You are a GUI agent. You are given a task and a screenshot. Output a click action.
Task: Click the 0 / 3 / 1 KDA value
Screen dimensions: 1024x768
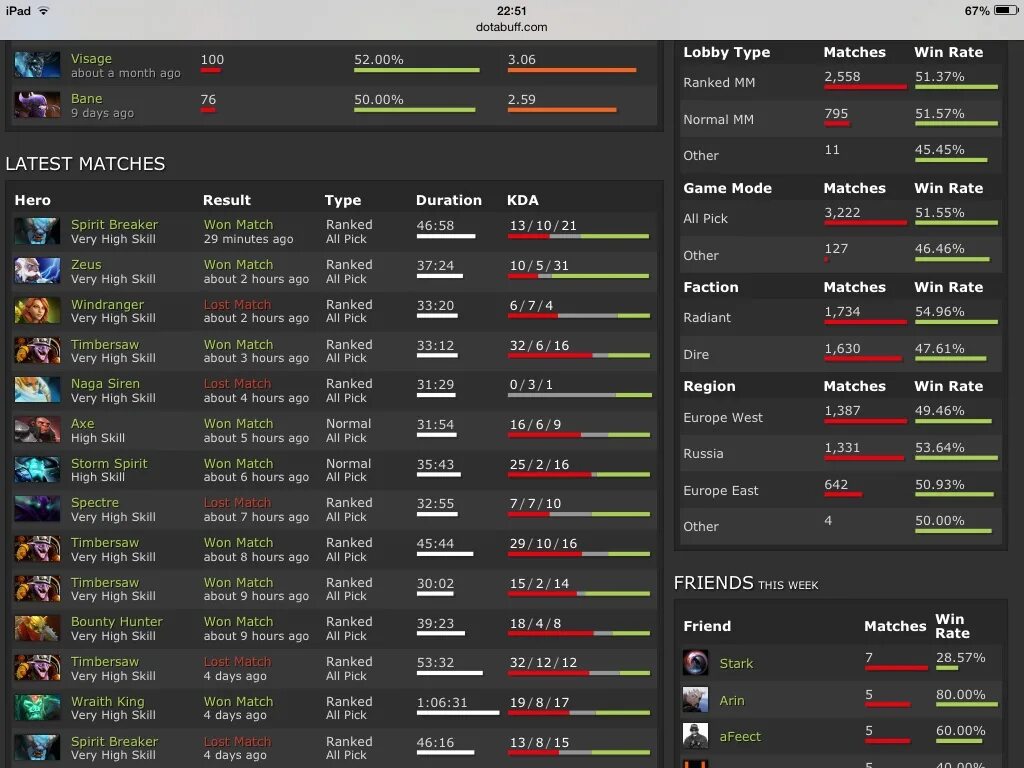[x=531, y=385]
